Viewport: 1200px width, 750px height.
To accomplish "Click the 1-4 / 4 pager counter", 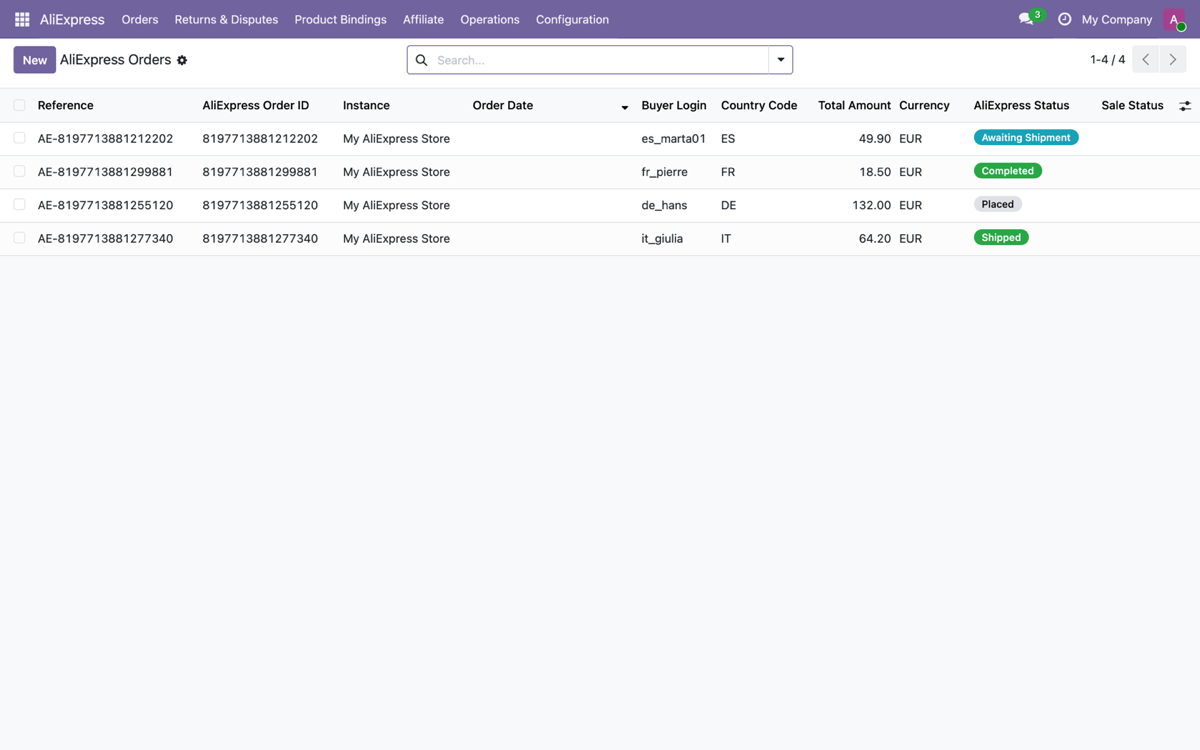I will [1107, 60].
